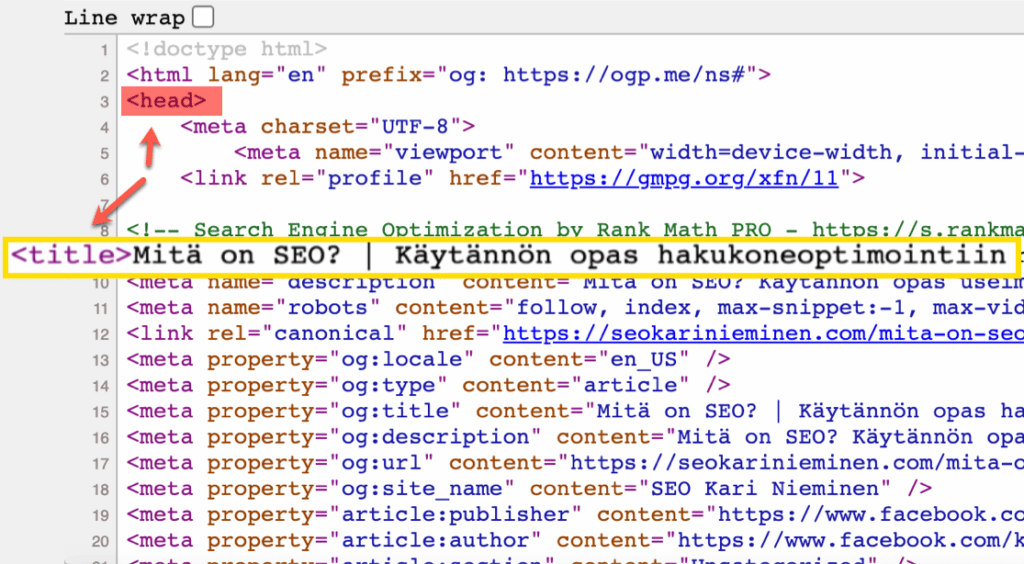Image resolution: width=1024 pixels, height=564 pixels.
Task: Click the article:author meta property line
Action: [575, 540]
